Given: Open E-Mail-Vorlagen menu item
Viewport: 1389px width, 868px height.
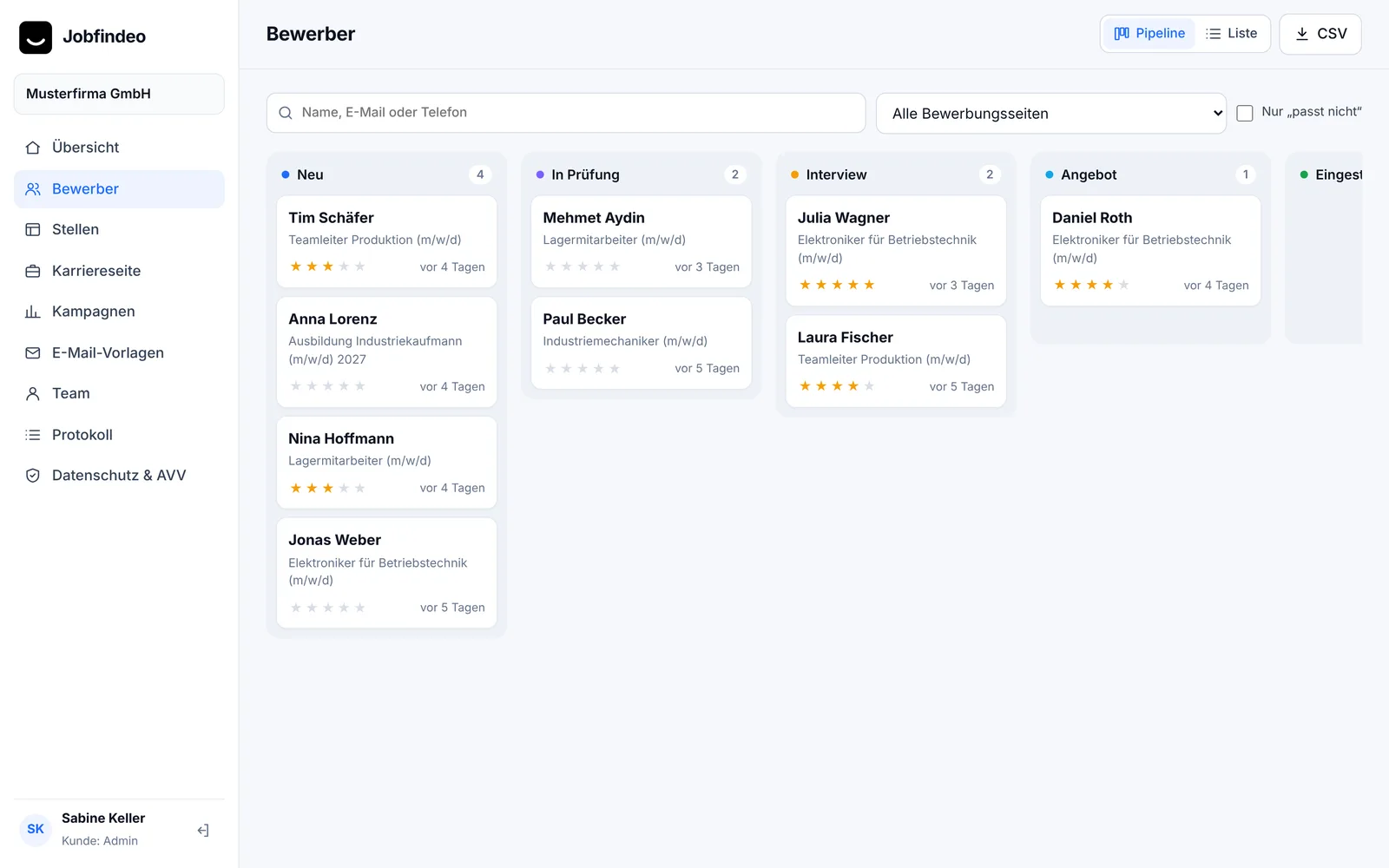Looking at the screenshot, I should 119,353.
